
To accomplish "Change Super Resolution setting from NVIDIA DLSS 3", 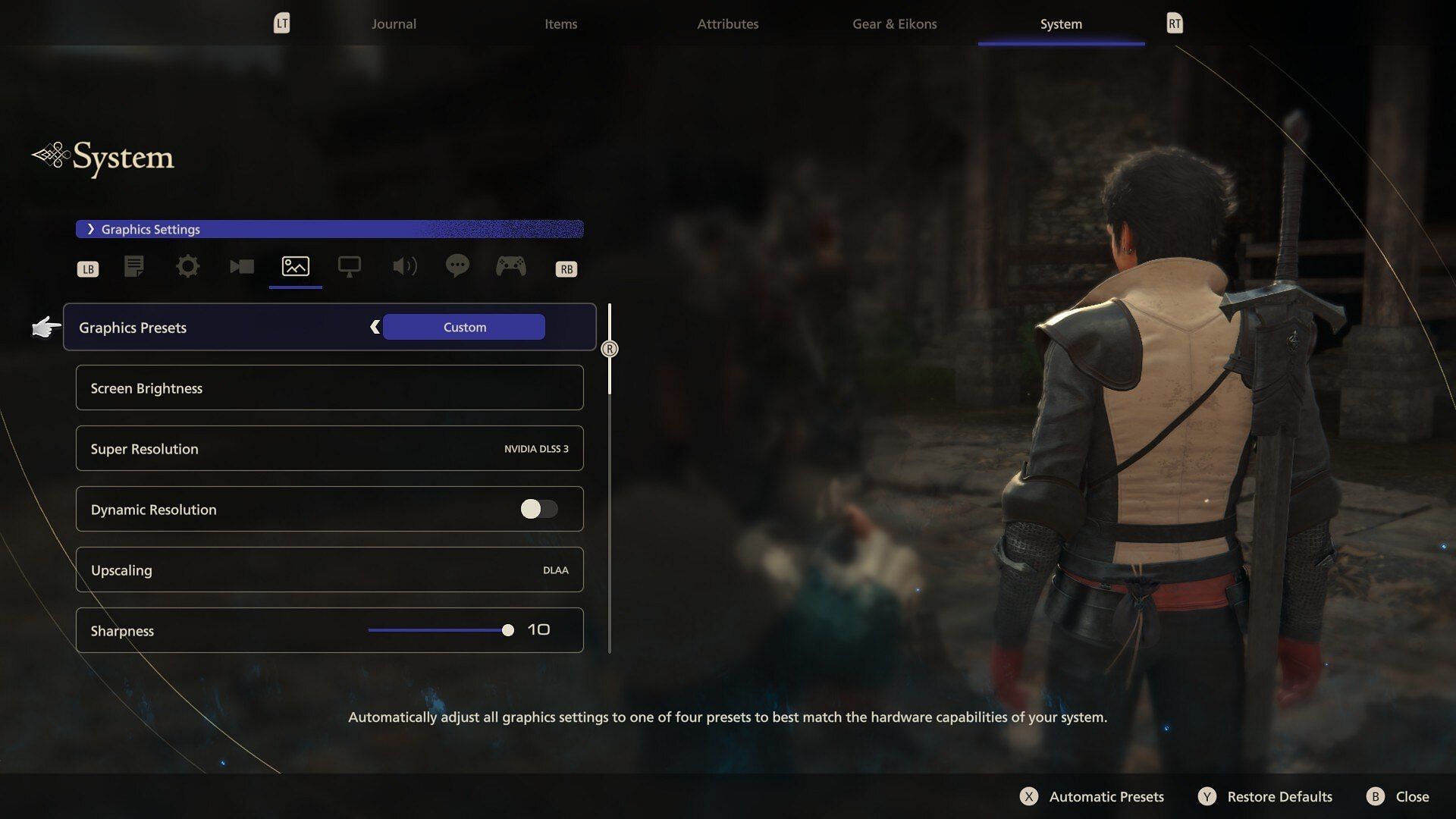I will coord(535,448).
